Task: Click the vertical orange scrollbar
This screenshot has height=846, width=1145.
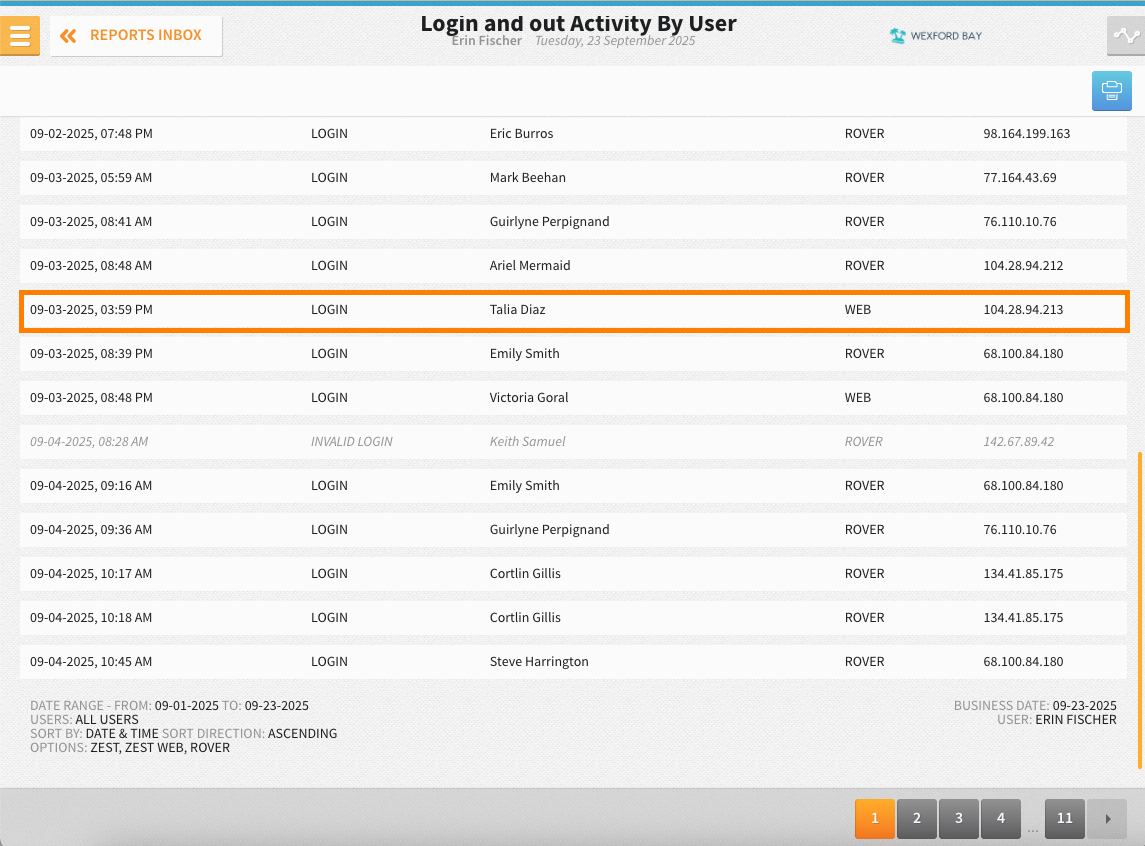Action: click(1139, 610)
